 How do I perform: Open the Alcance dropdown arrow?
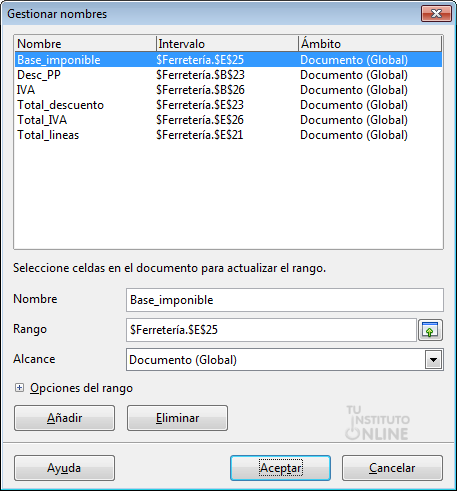pyautogui.click(x=433, y=360)
